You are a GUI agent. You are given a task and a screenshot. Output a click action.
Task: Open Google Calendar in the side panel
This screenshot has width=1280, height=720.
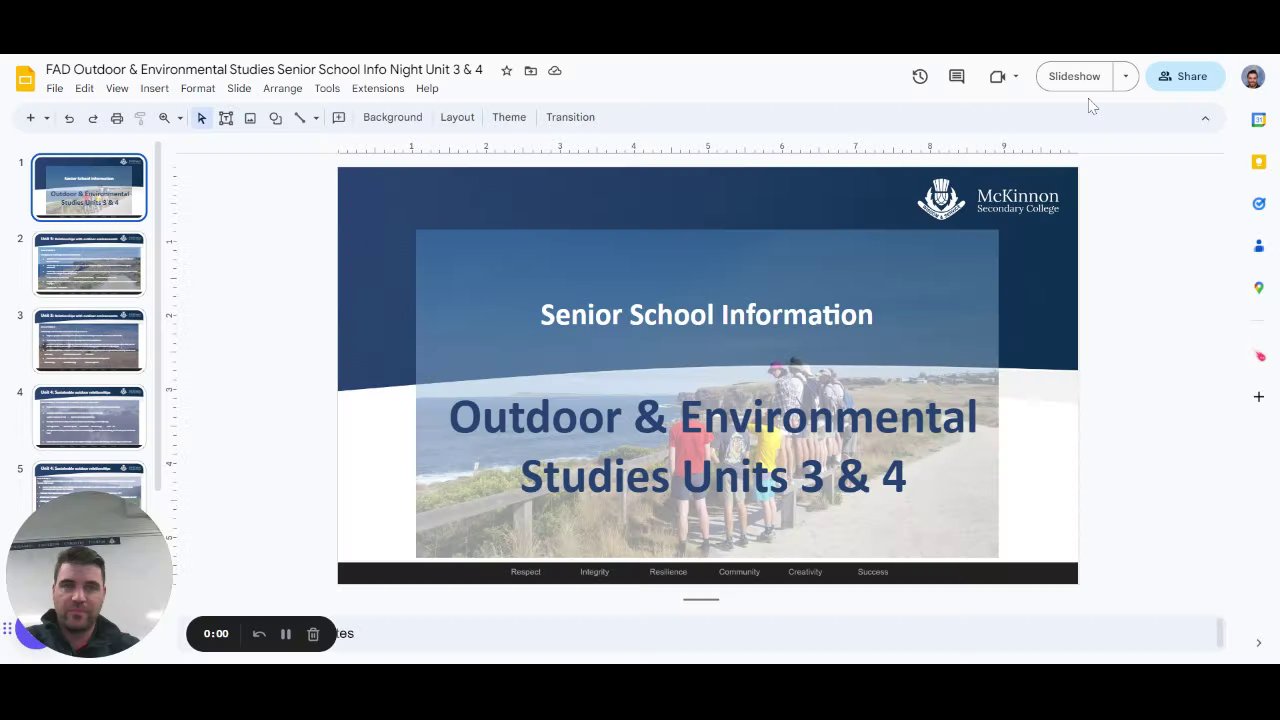[1259, 120]
